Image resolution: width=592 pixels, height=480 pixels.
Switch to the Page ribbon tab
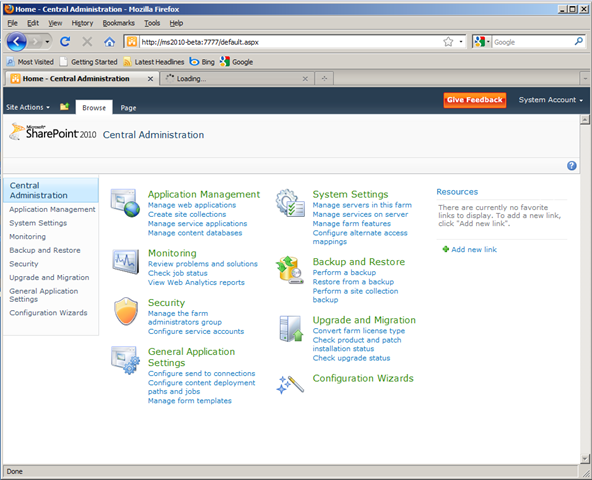point(128,108)
